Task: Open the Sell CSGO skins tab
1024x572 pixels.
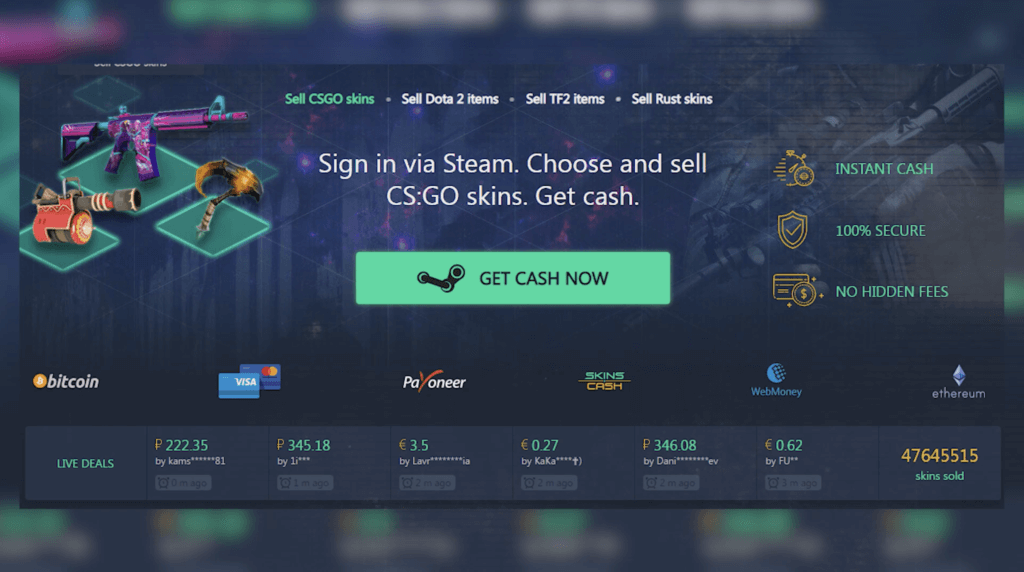Action: 329,99
